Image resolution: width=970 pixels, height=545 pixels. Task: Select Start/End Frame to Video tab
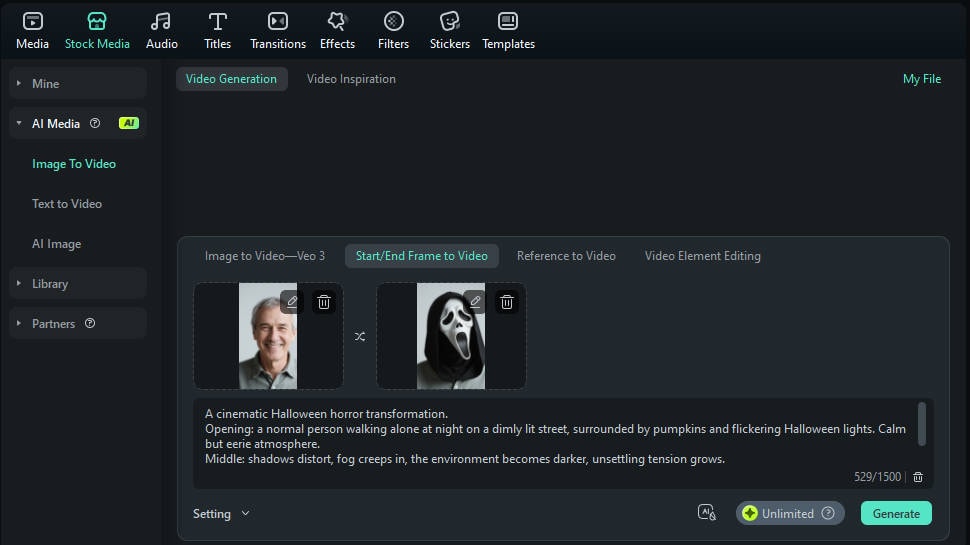pos(422,256)
